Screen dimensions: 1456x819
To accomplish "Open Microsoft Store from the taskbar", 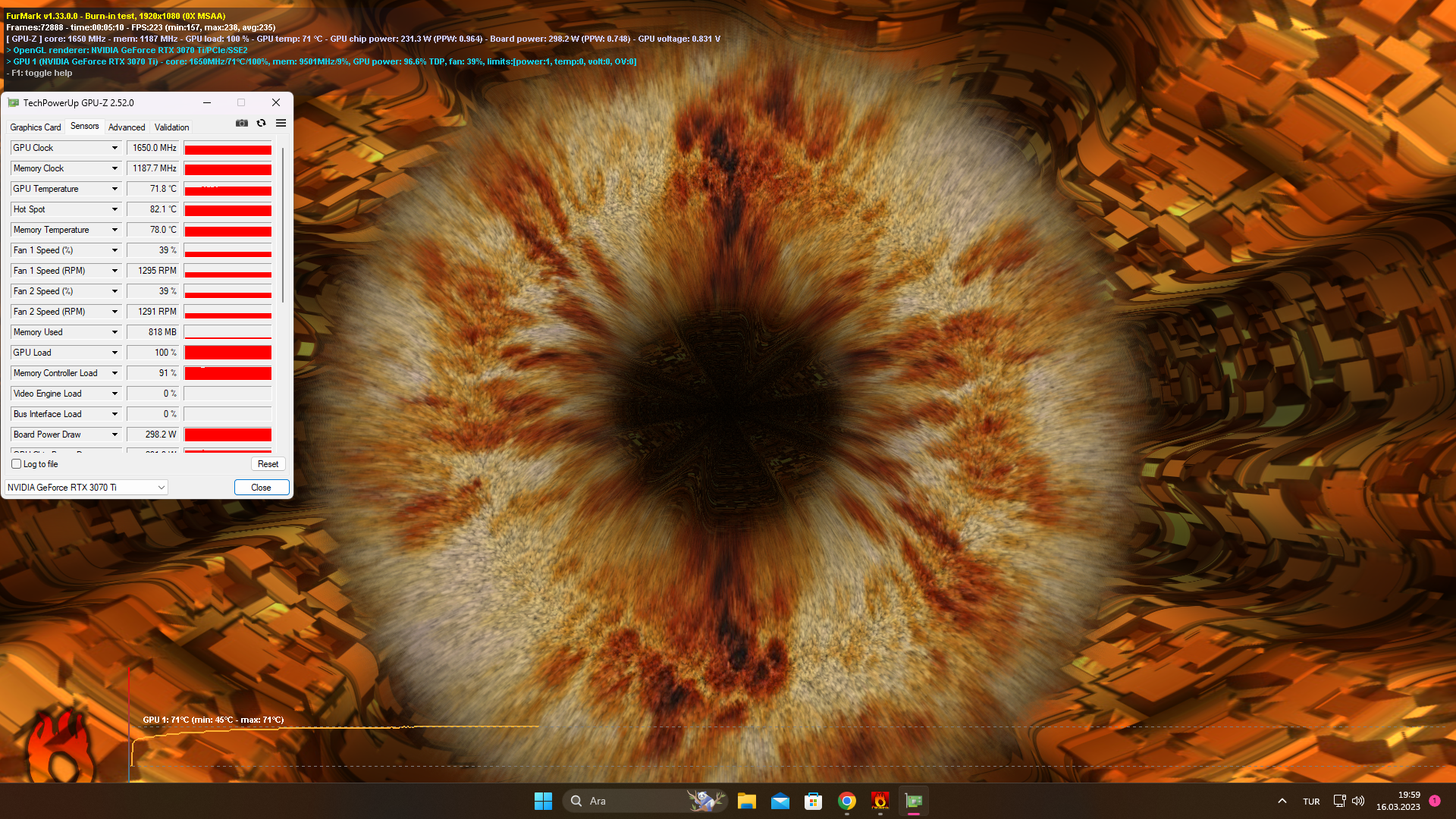I will [x=813, y=801].
